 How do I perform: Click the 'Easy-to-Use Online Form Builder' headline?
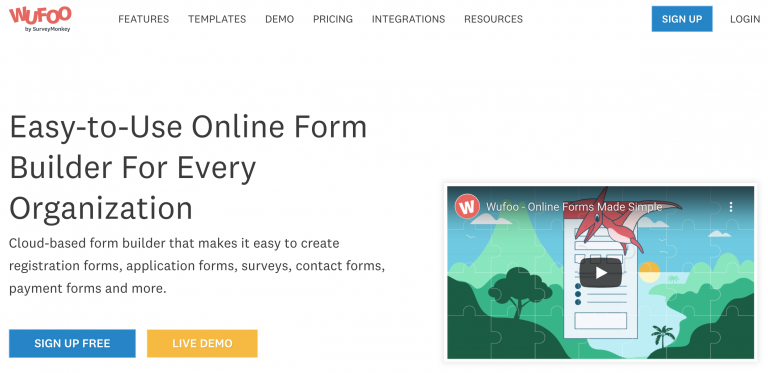point(188,167)
